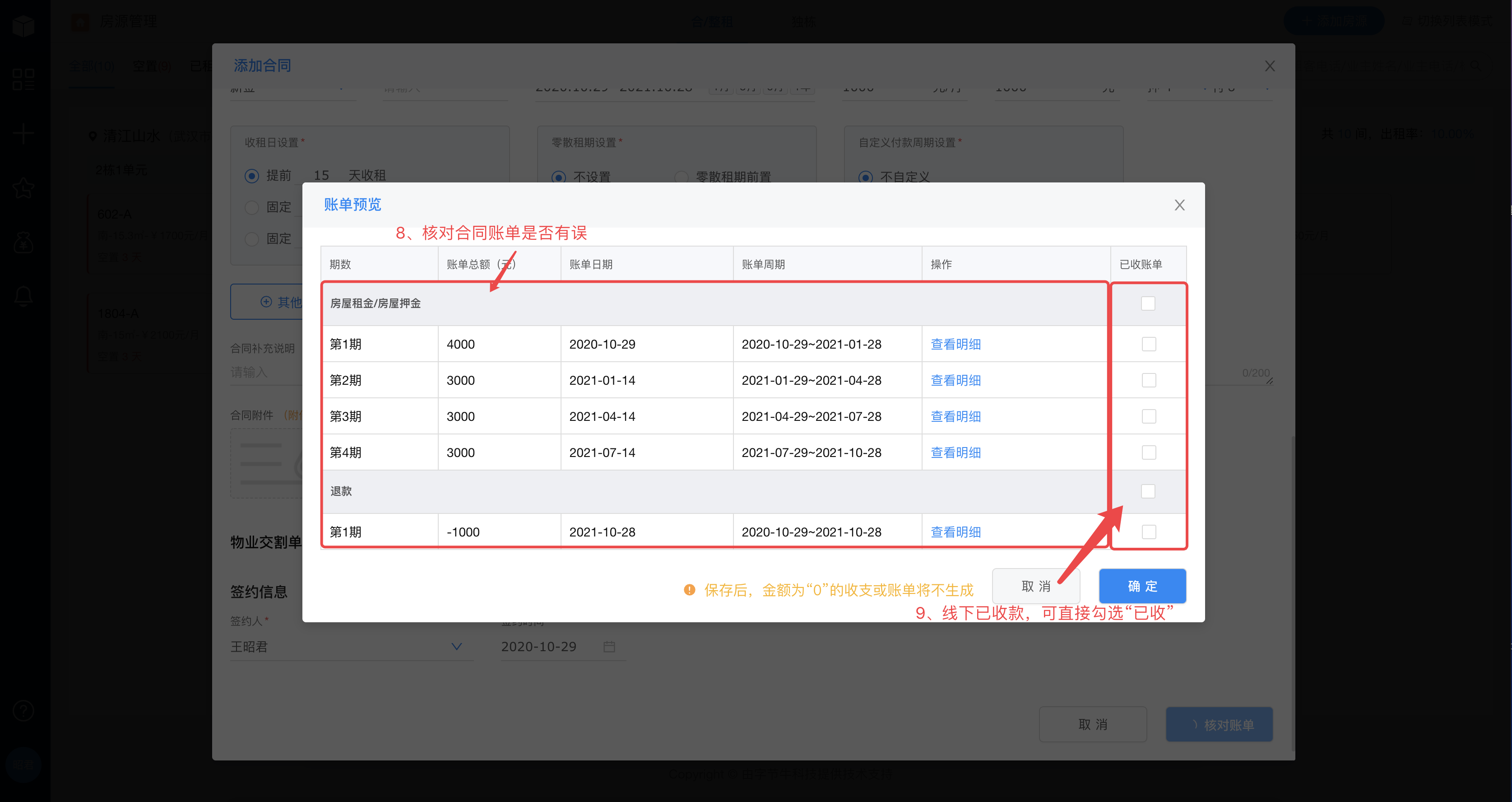Open the dashboard grid sidebar icon

click(23, 79)
